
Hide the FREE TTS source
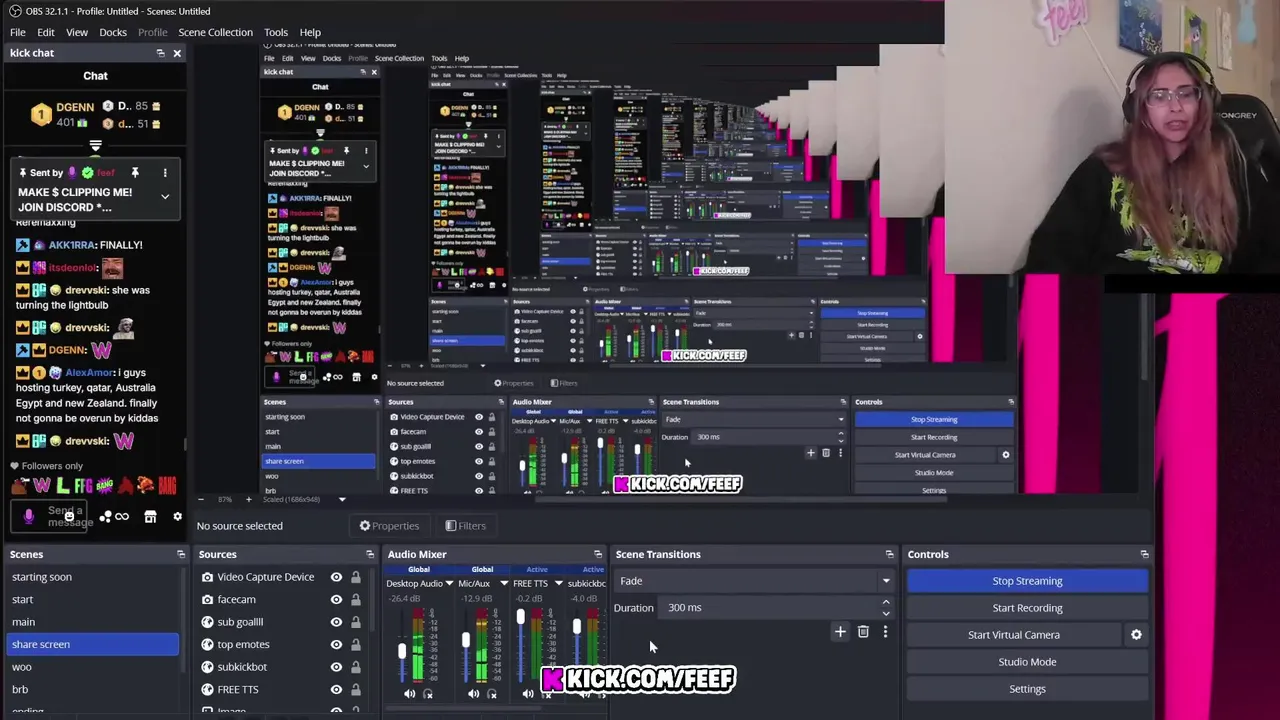pos(336,690)
